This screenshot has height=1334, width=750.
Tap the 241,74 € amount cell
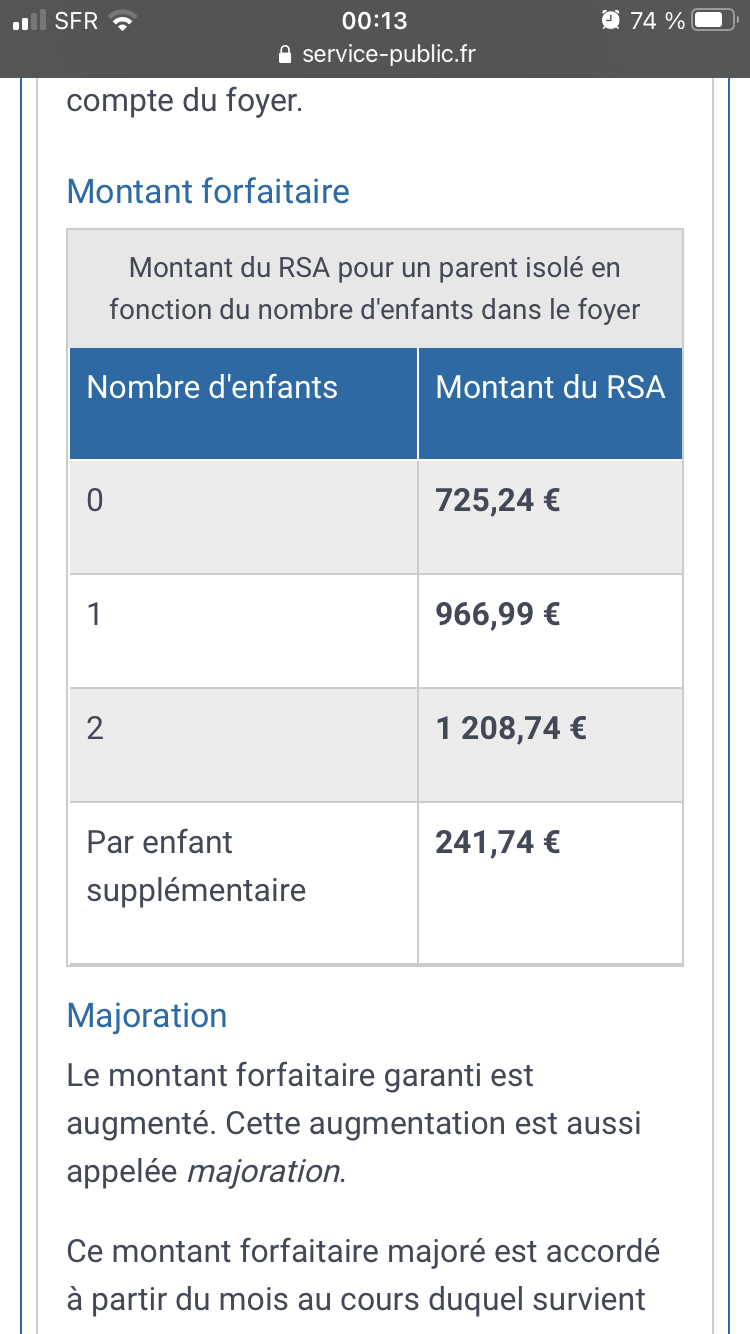[498, 842]
